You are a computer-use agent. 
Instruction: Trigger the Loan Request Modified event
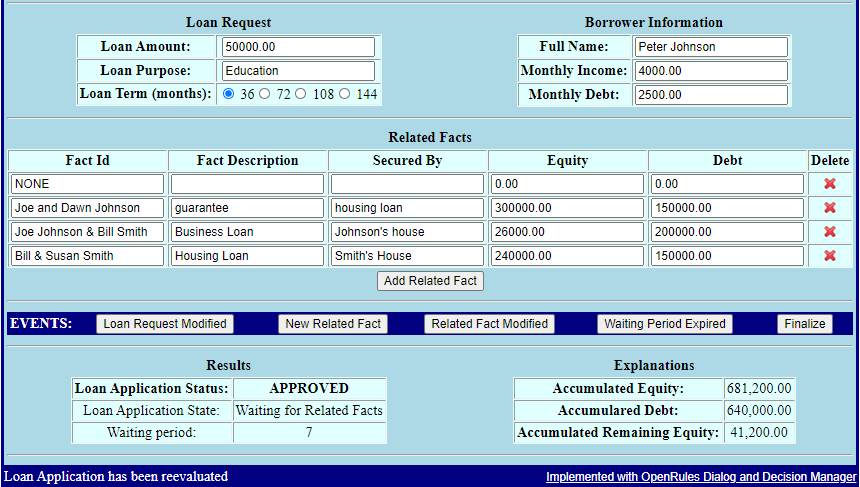[x=165, y=324]
